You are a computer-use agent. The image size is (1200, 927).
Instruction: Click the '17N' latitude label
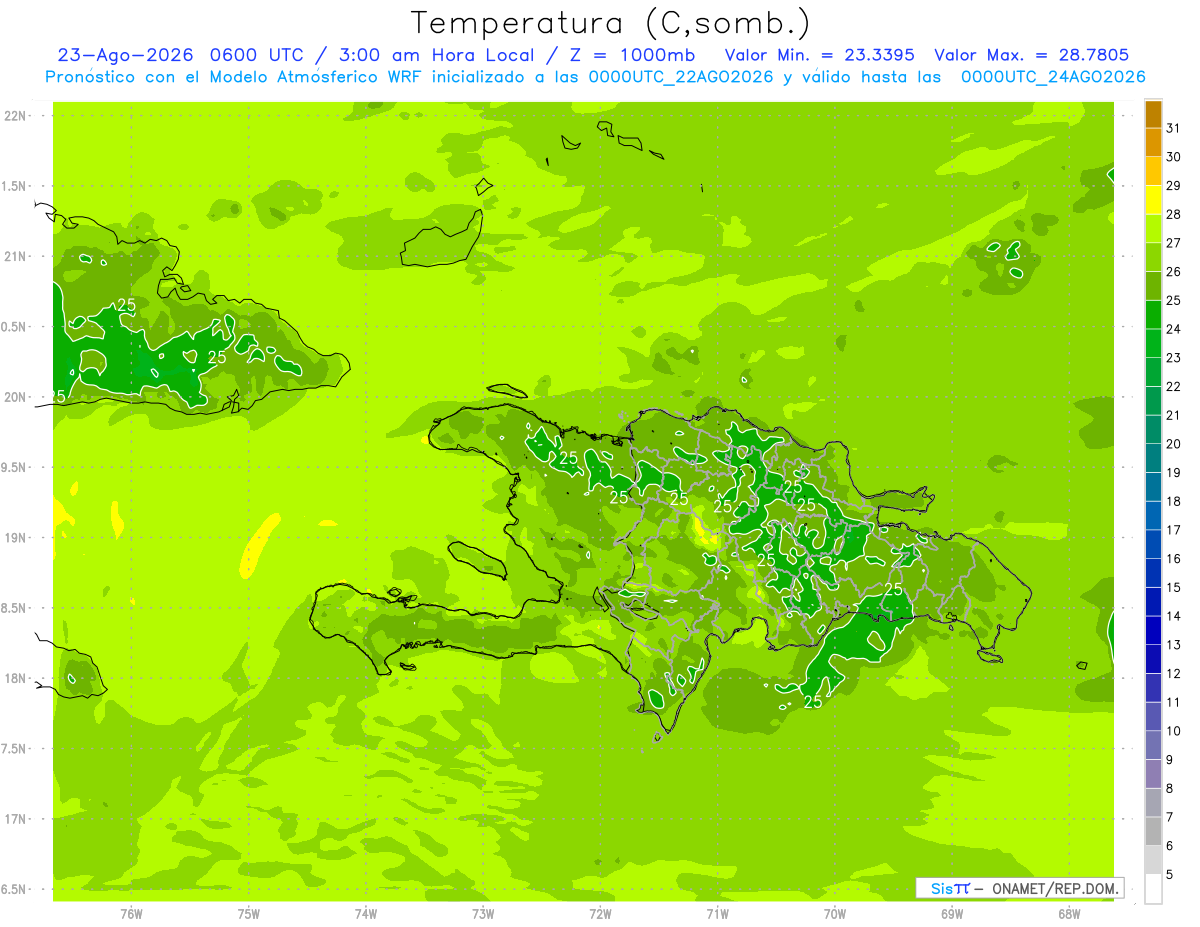tap(14, 819)
